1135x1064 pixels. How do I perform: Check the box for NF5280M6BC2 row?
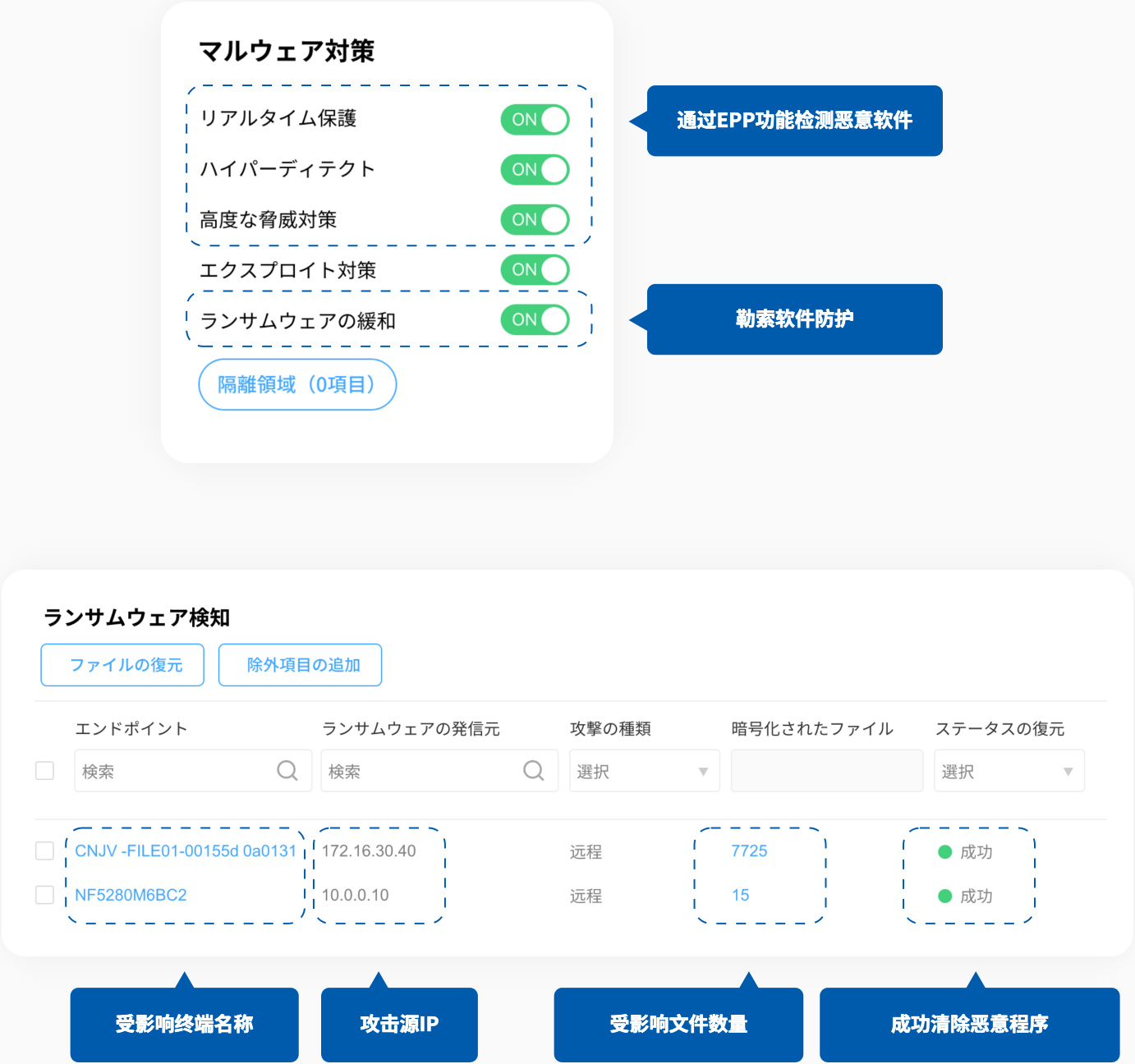[45, 895]
